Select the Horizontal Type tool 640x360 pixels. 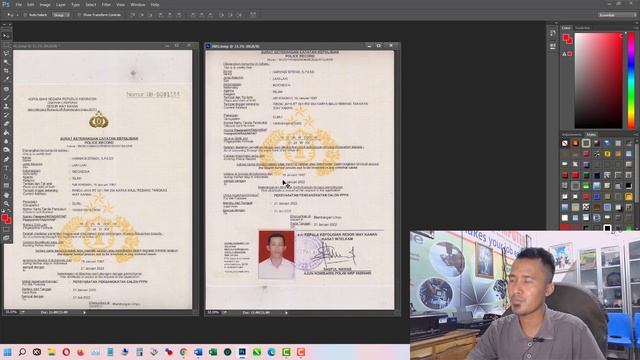(x=6, y=168)
